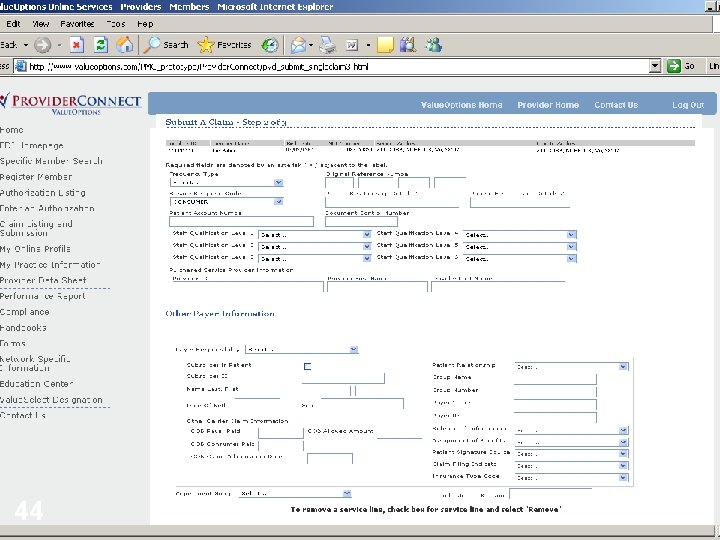Click the Stop loading icon
This screenshot has height=540, width=720.
tap(76, 45)
